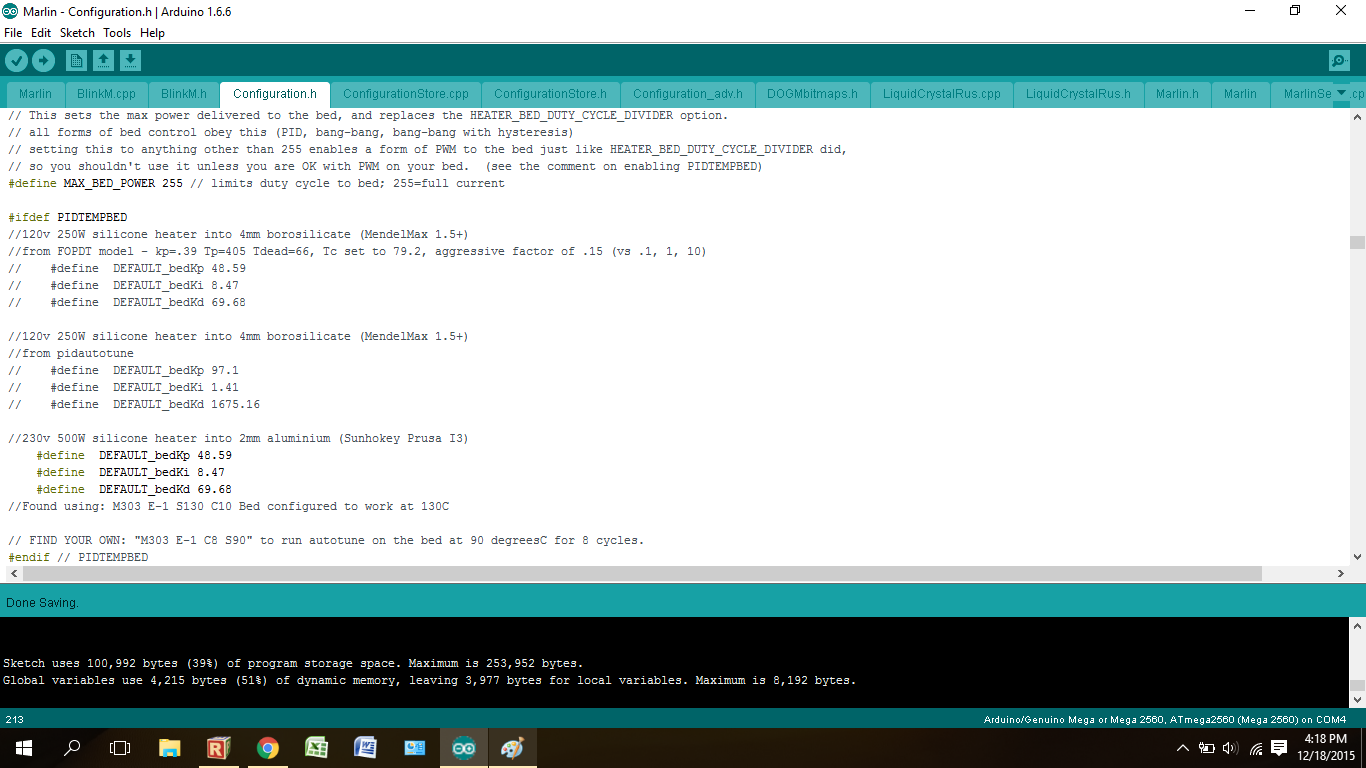1366x768 pixels.
Task: Open the Help menu
Action: pos(152,33)
